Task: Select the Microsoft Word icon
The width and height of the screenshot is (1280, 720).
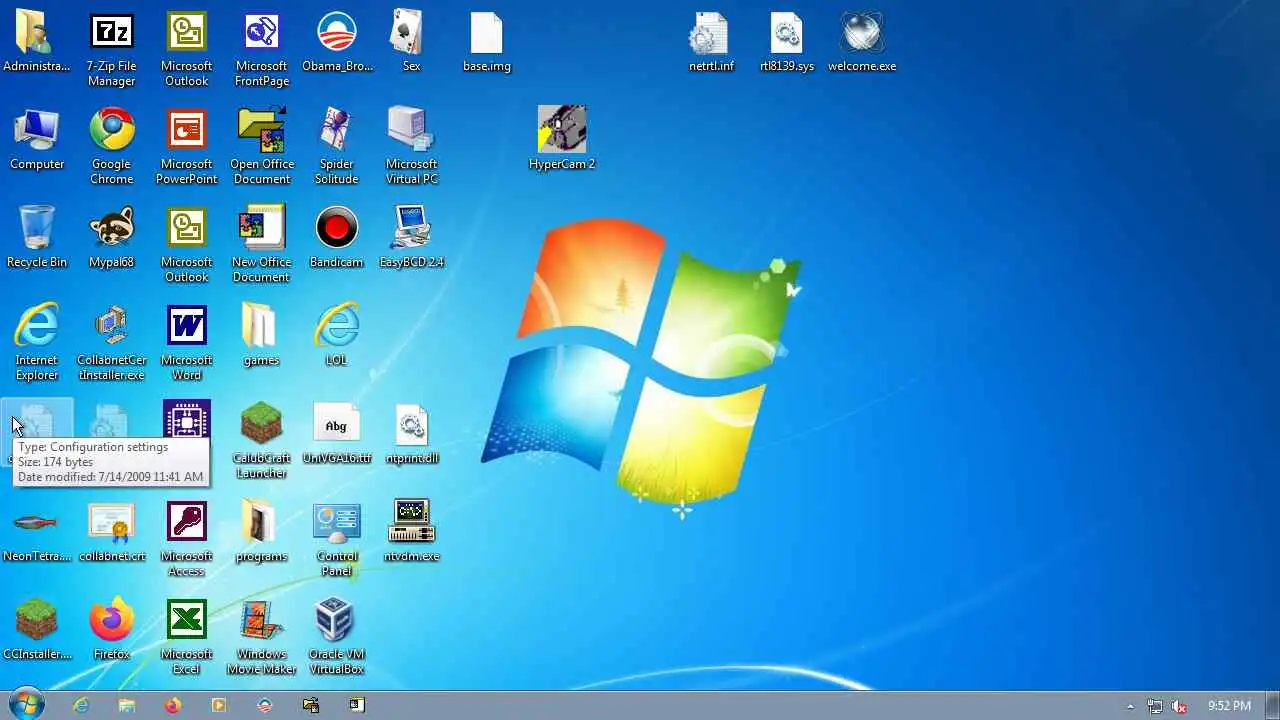Action: [x=186, y=343]
